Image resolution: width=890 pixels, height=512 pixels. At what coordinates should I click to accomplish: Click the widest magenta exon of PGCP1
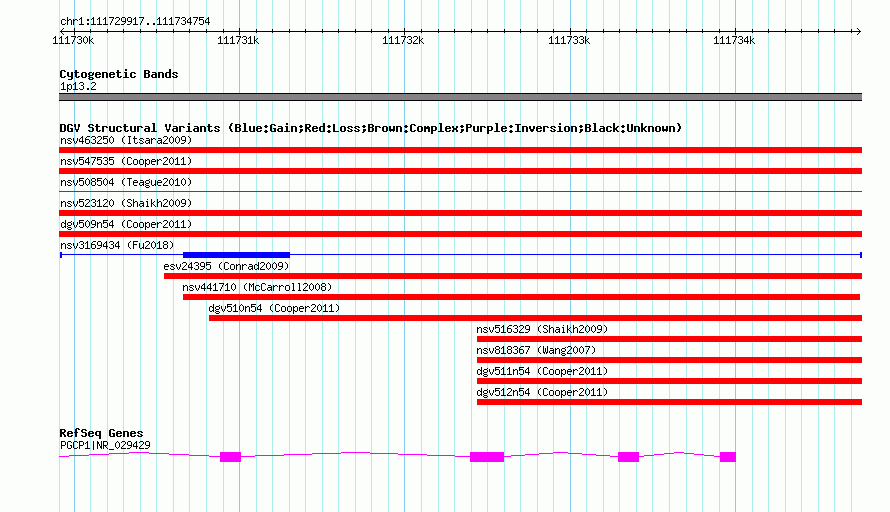pyautogui.click(x=487, y=457)
